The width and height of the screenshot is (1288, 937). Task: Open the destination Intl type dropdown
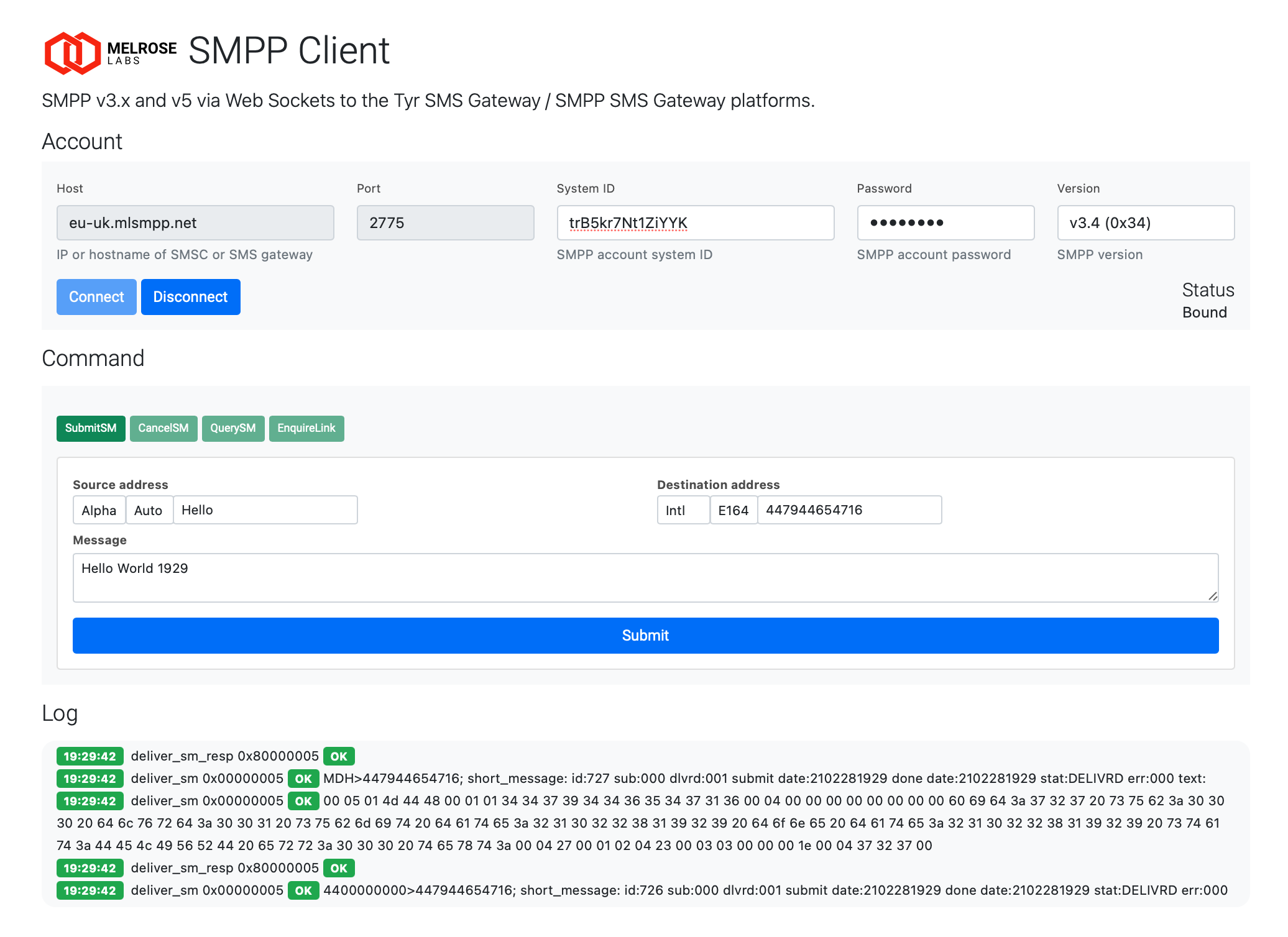click(x=683, y=510)
